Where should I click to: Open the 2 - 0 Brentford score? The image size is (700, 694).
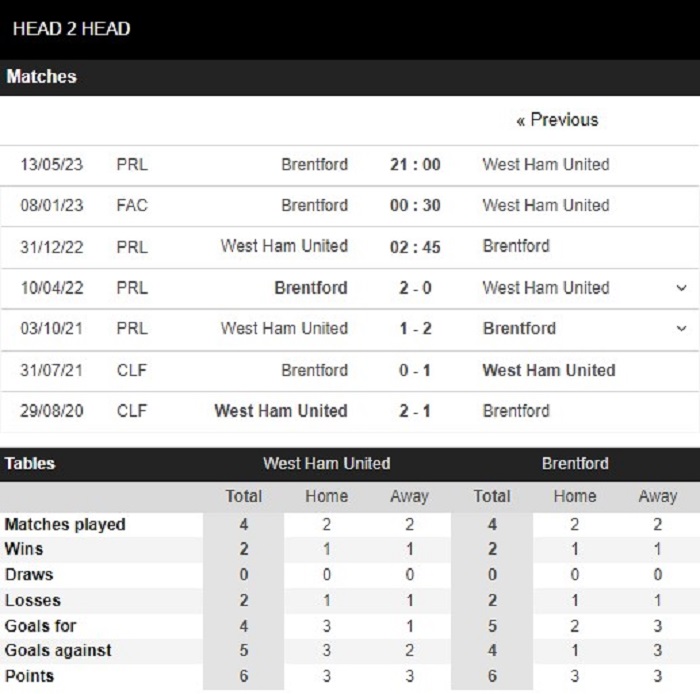pos(415,288)
